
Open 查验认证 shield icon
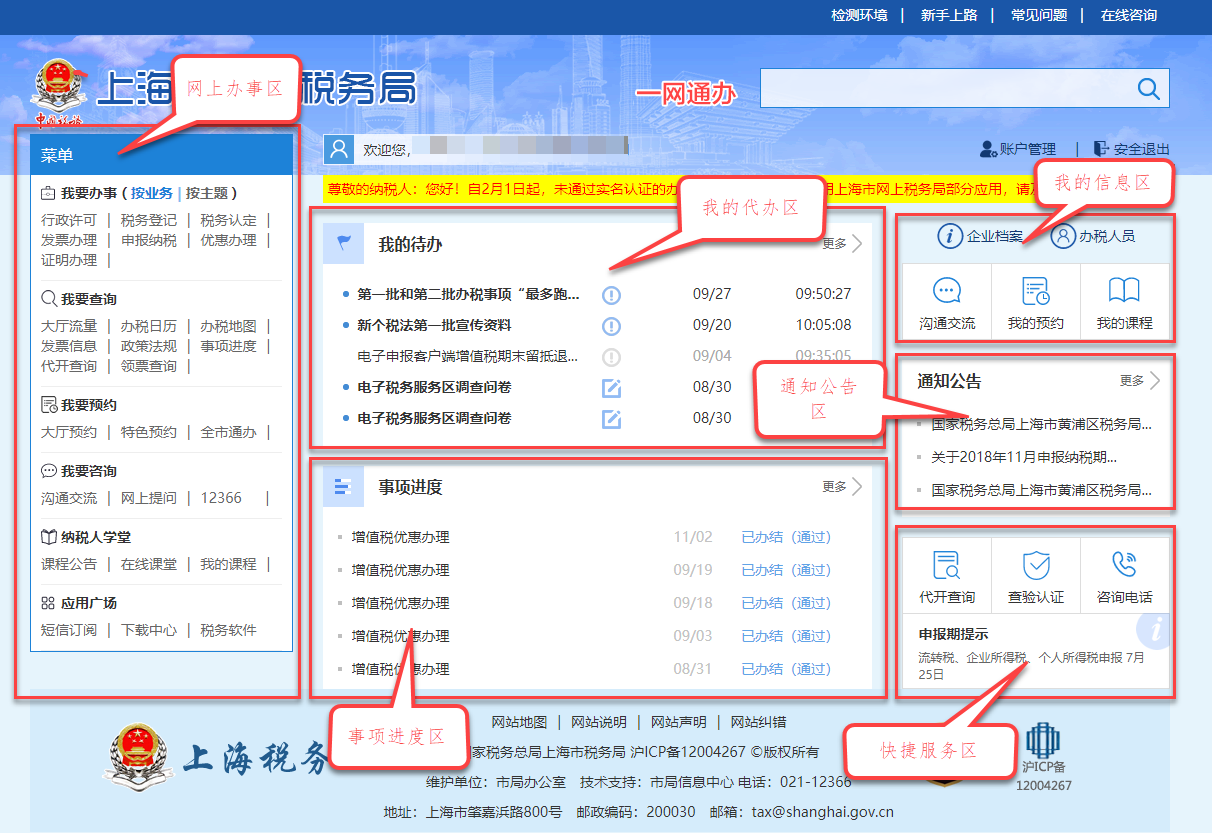coord(1035,565)
